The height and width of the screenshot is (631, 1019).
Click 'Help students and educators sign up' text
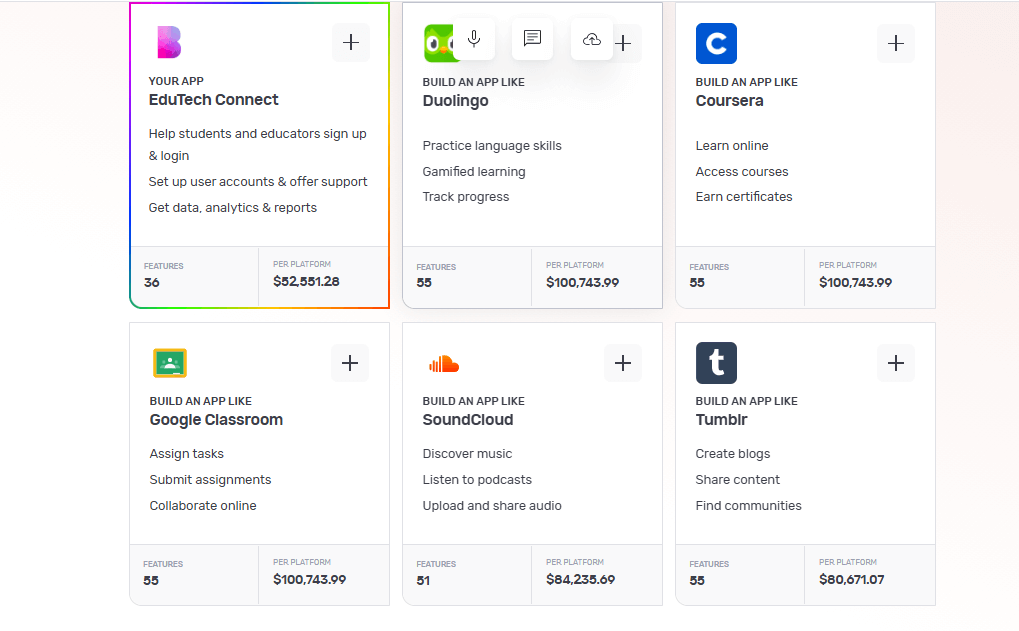257,134
